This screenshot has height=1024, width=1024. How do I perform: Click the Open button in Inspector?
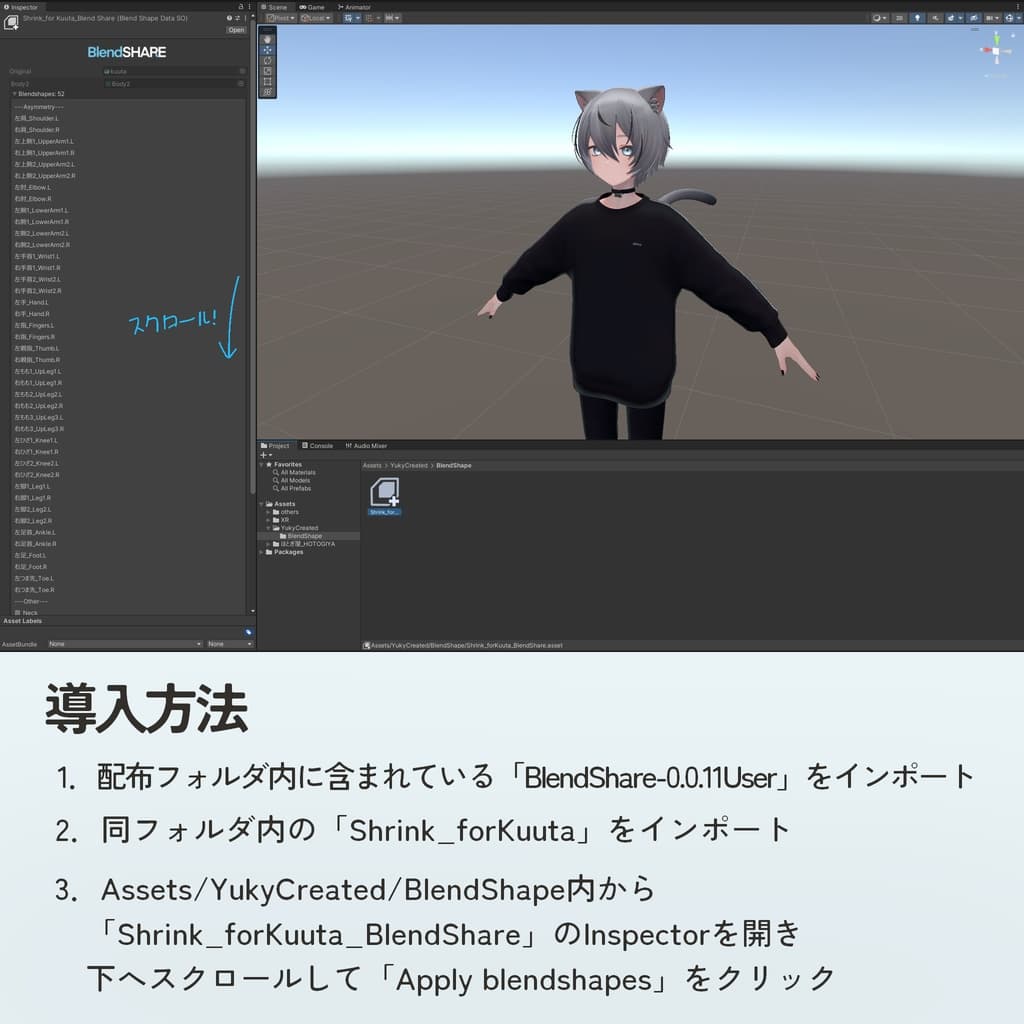[236, 30]
